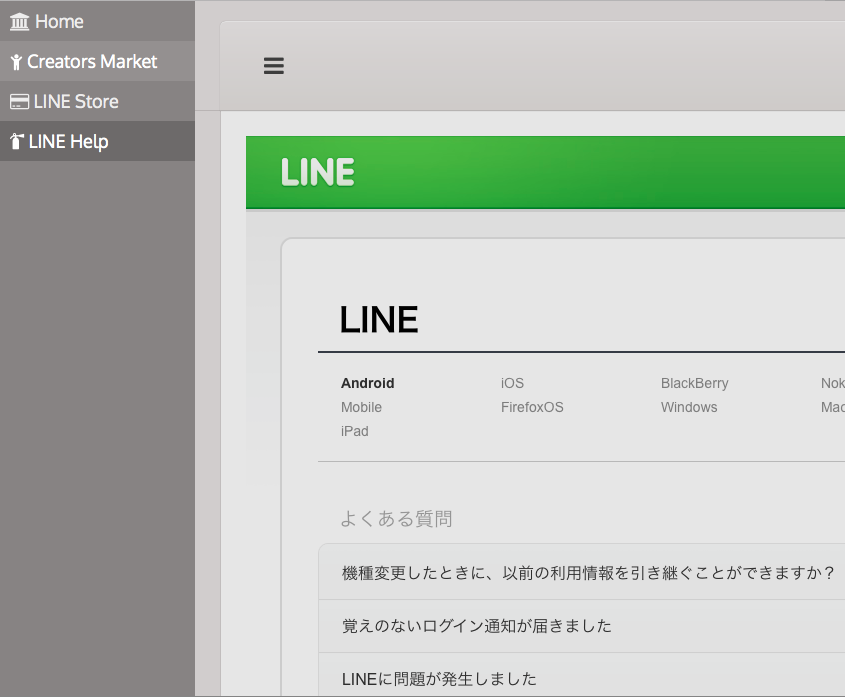Choose the iOS platform link
The image size is (845, 697).
click(512, 383)
